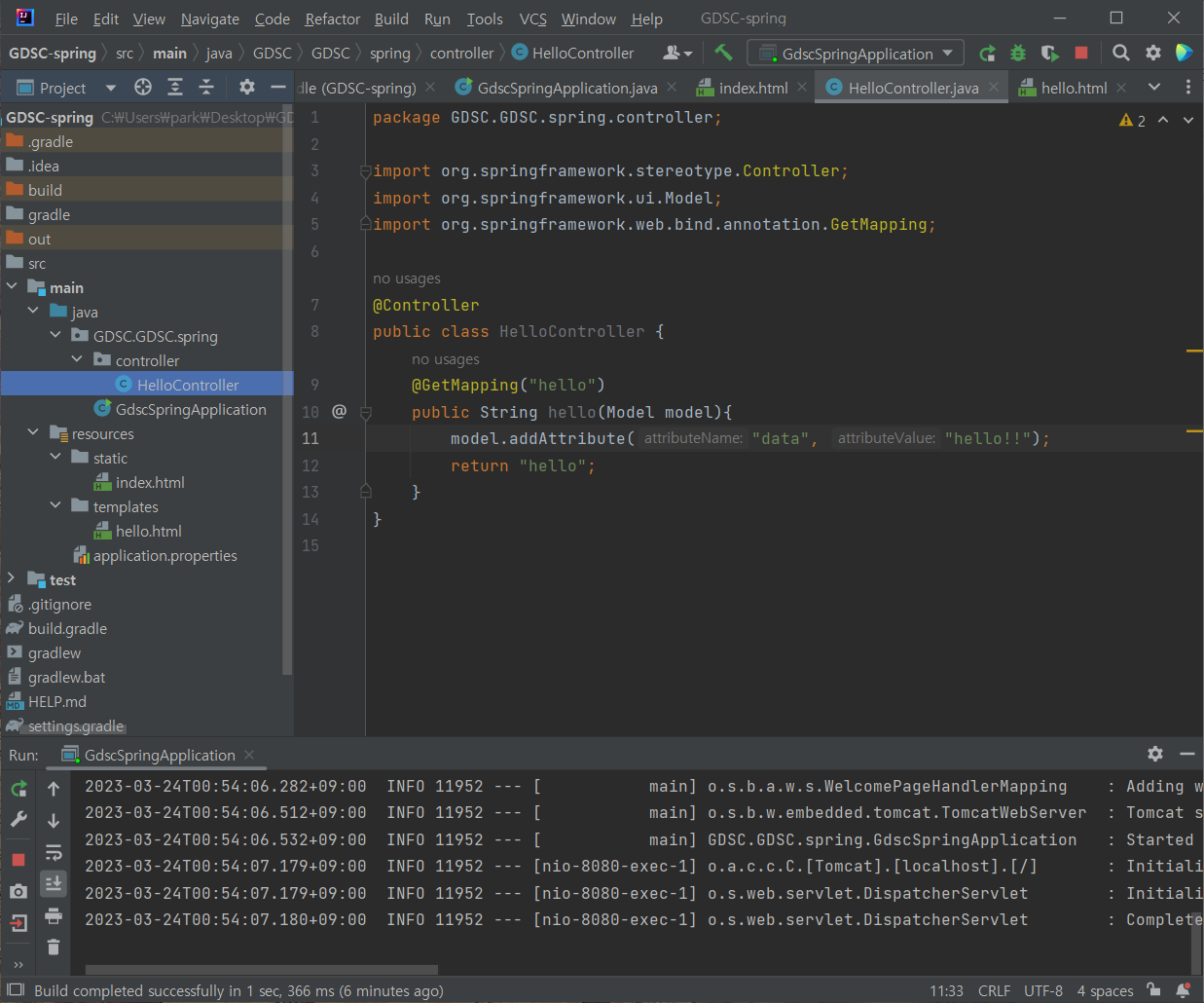The width and height of the screenshot is (1204, 1003).
Task: Open the File menu
Action: [66, 19]
